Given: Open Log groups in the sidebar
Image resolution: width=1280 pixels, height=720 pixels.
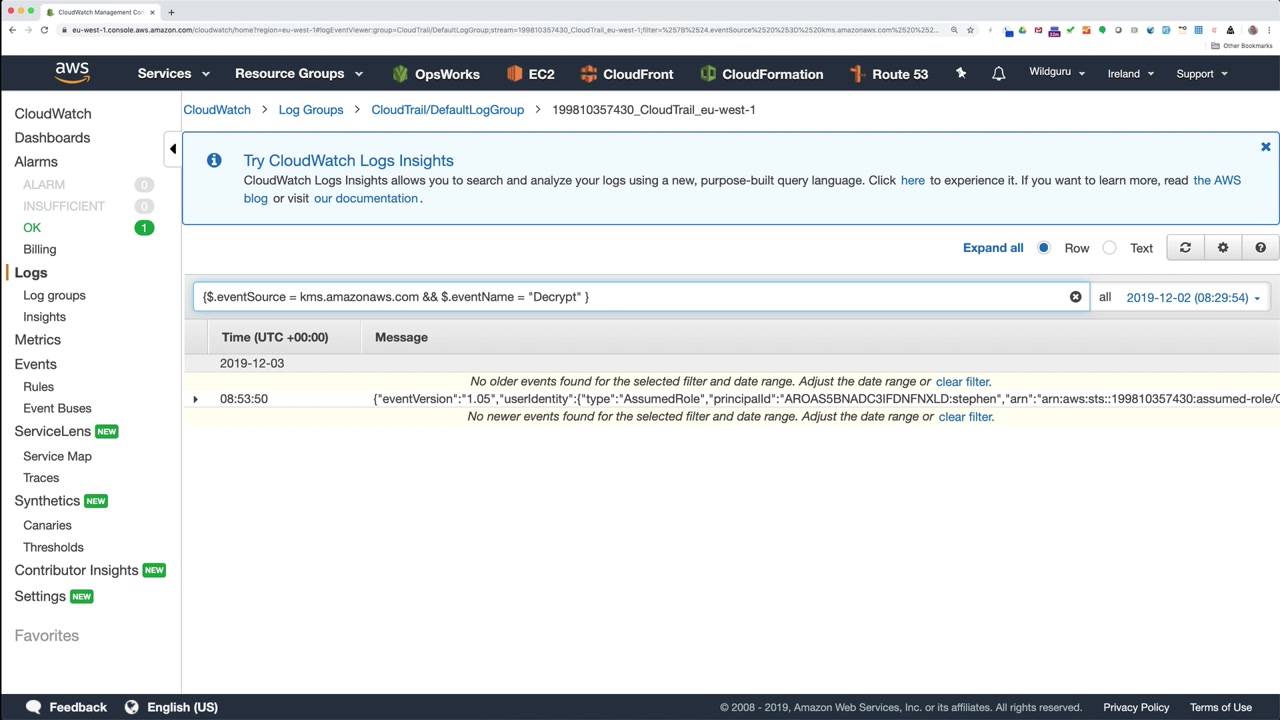Looking at the screenshot, I should click(54, 295).
